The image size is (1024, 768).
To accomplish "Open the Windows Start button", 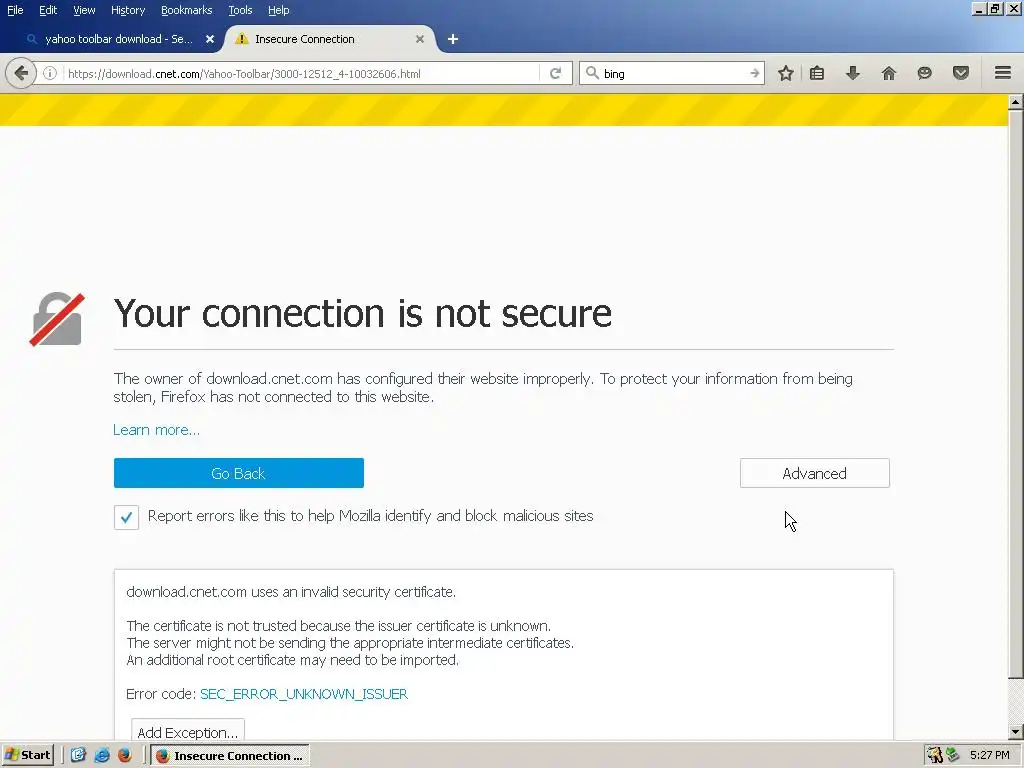I will [28, 755].
